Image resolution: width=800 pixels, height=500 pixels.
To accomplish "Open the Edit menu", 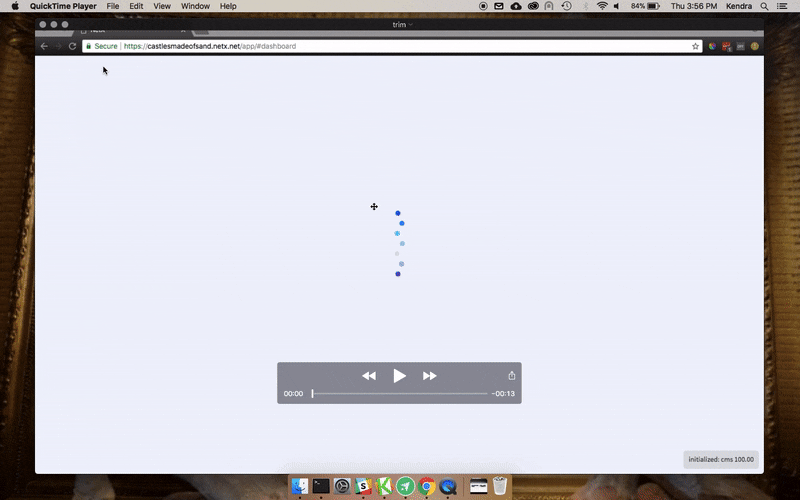I will 136,6.
